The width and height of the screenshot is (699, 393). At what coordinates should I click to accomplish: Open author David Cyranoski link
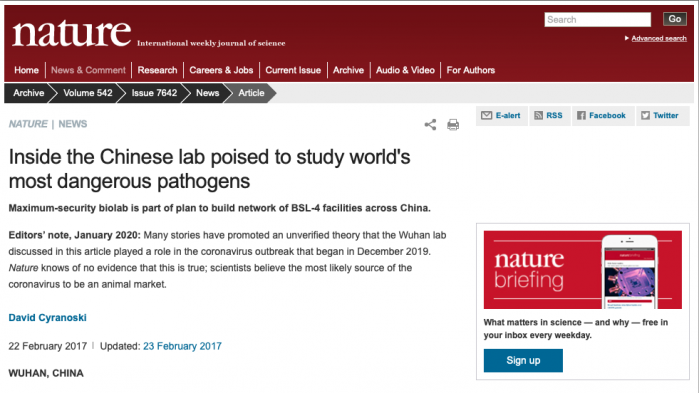point(48,318)
